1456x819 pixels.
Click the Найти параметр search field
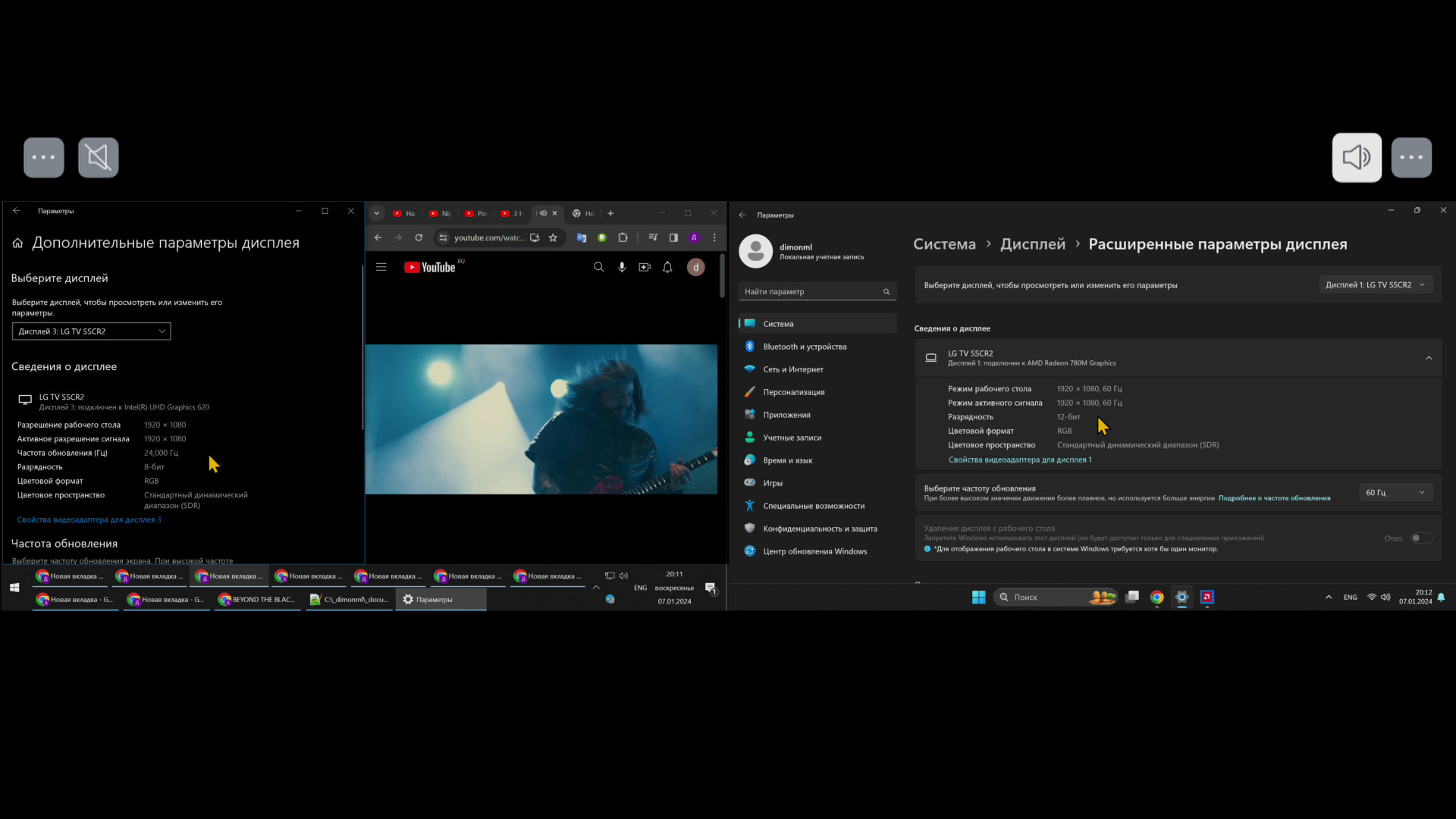(811, 292)
